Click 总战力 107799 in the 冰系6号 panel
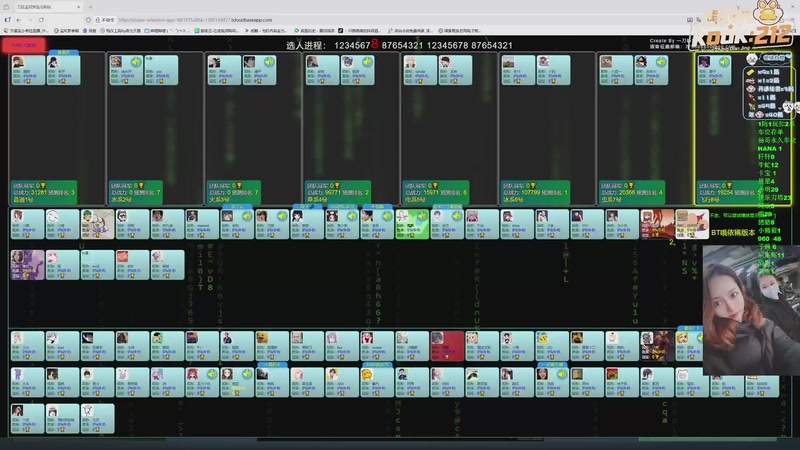Viewport: 800px width, 450px height. (521, 193)
